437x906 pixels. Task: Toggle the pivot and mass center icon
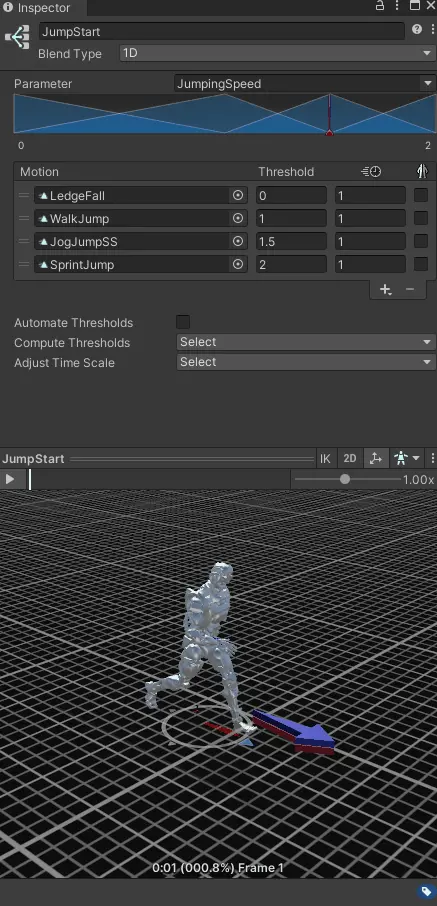[x=376, y=459]
